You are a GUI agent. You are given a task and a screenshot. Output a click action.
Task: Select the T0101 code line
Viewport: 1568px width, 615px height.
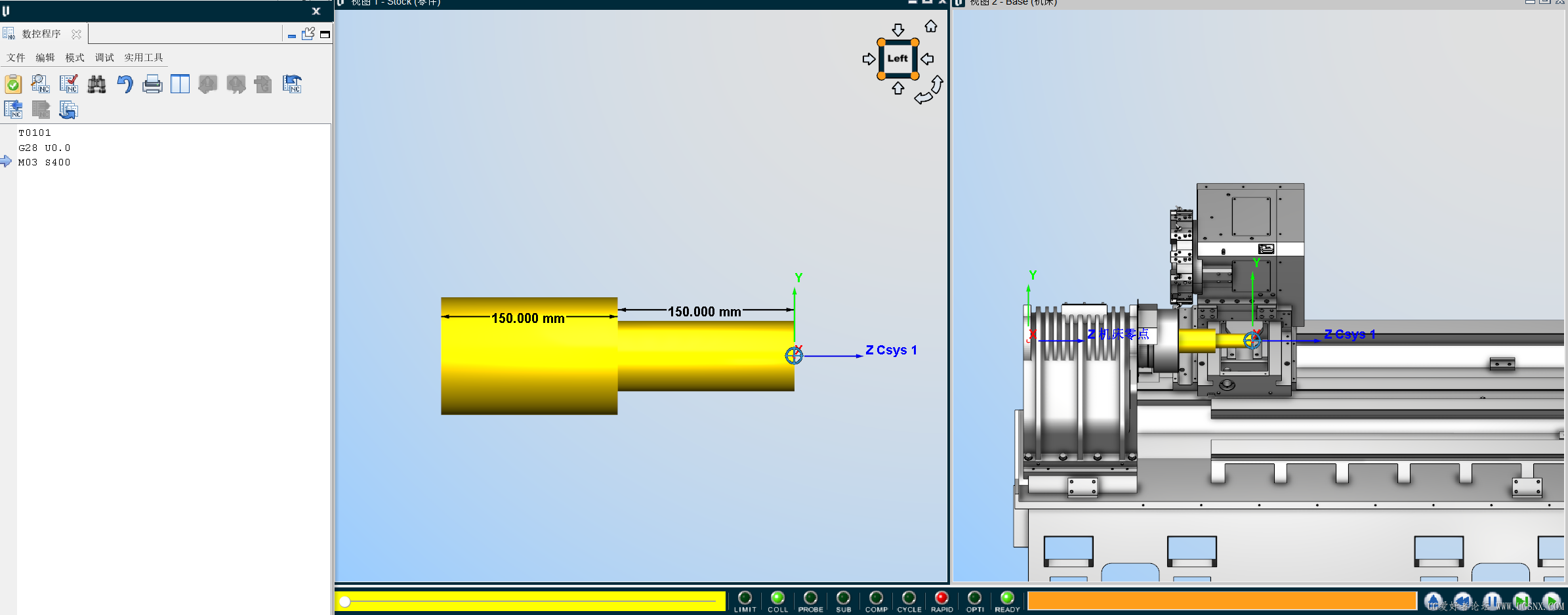click(35, 133)
